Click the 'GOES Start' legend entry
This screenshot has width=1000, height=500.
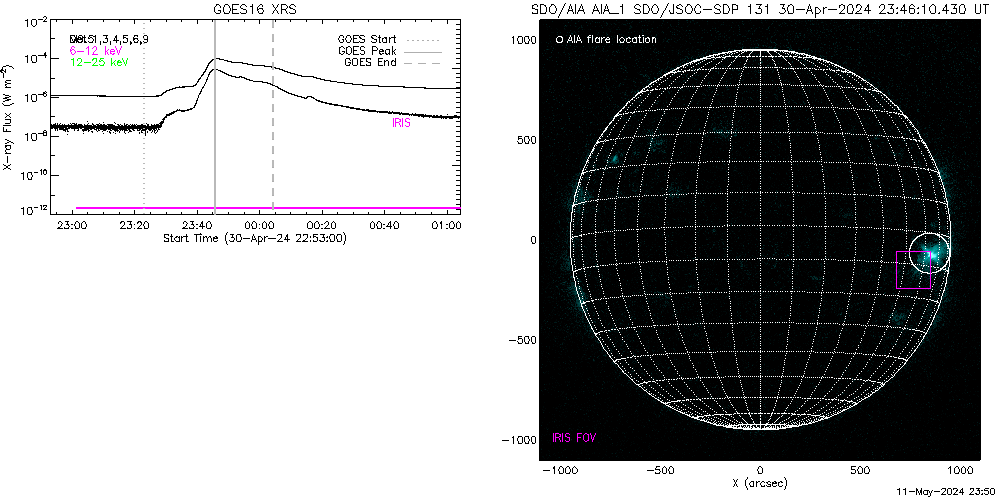389,39
